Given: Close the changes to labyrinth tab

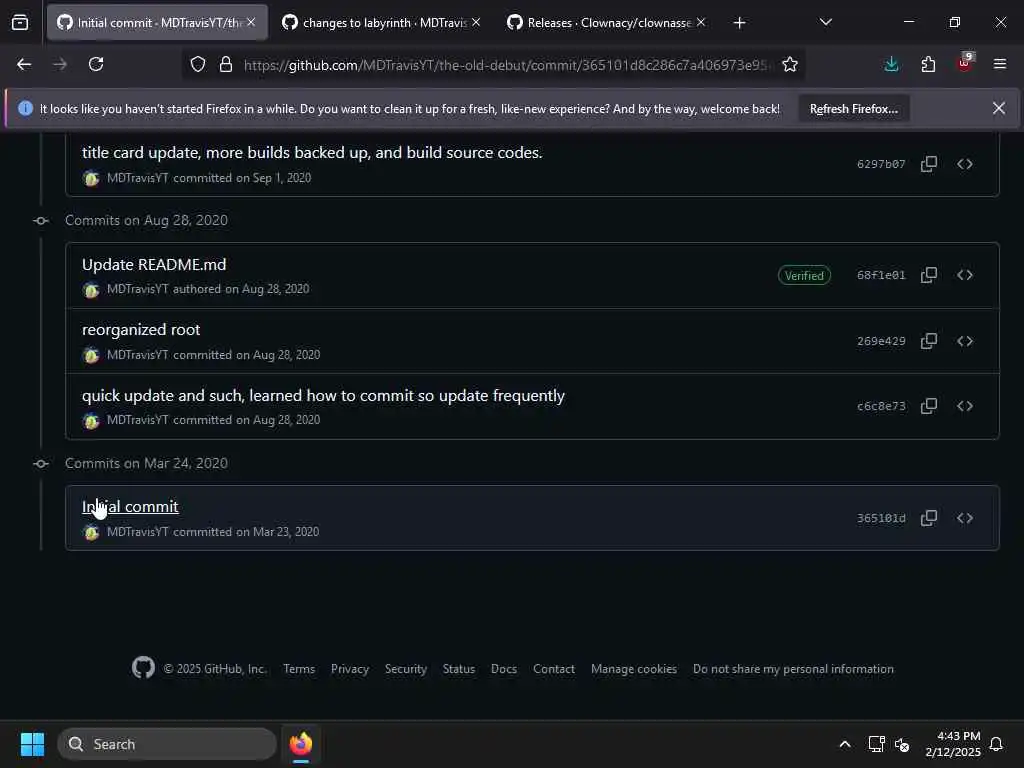Looking at the screenshot, I should click(x=476, y=22).
